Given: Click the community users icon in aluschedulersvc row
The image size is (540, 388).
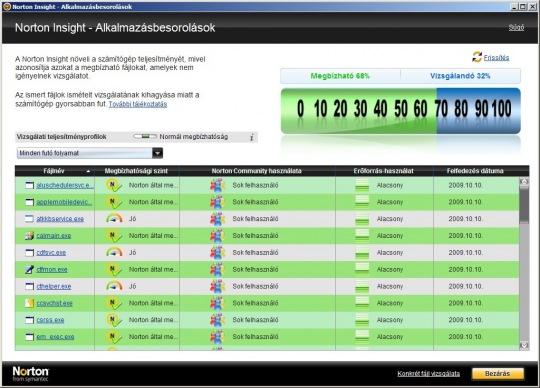Looking at the screenshot, I should pos(217,185).
